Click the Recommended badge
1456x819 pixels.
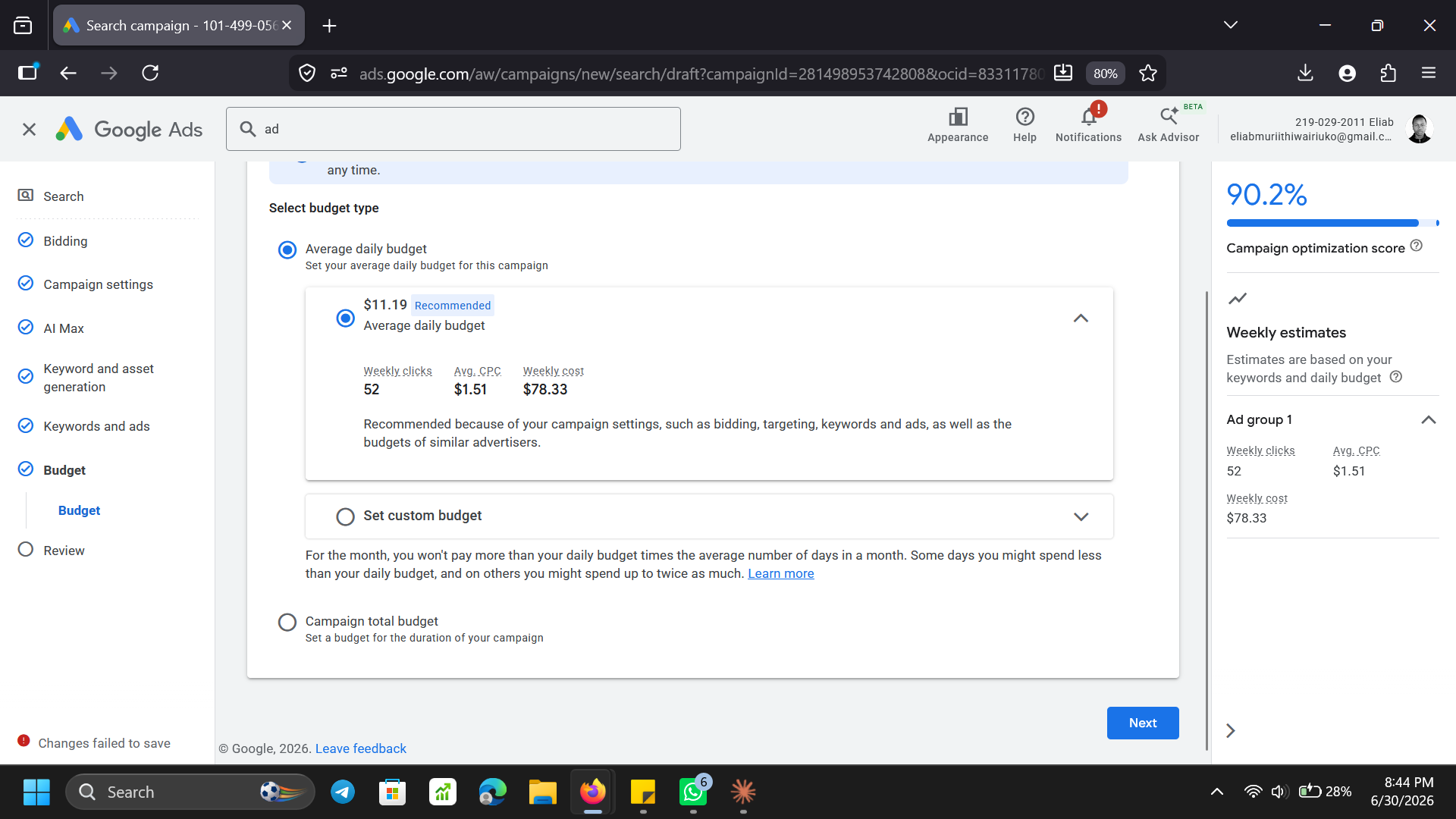pos(453,305)
